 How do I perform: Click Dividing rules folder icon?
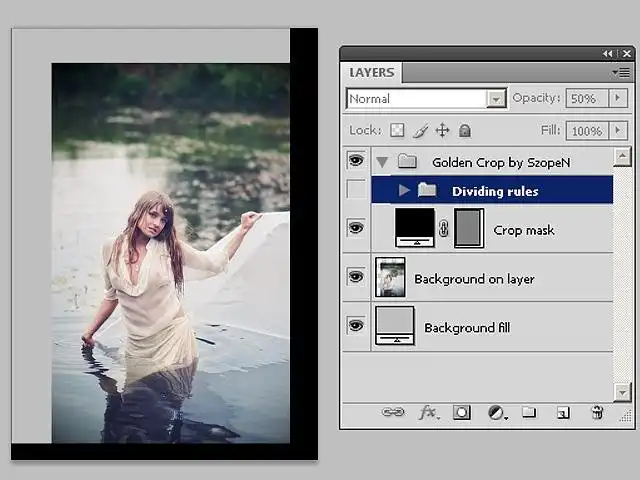click(427, 190)
